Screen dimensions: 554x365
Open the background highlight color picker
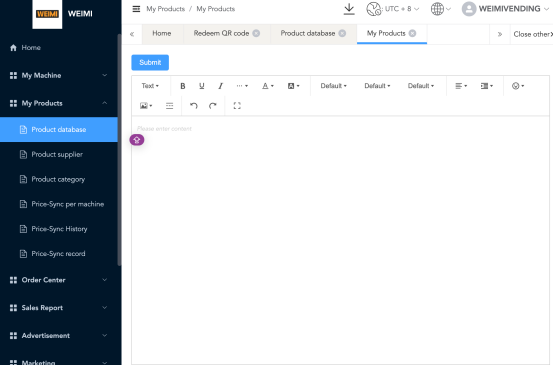tap(293, 86)
